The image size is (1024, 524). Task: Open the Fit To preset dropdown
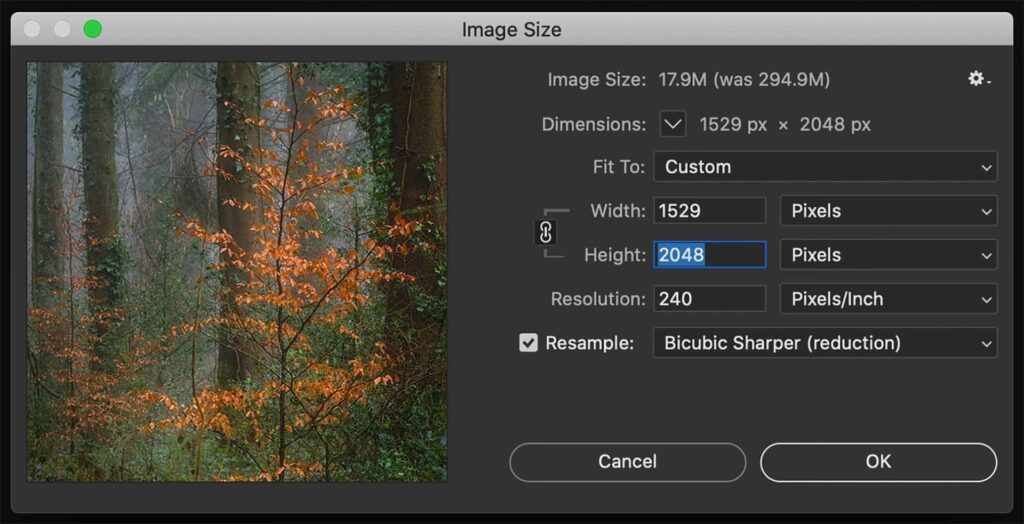coord(825,167)
